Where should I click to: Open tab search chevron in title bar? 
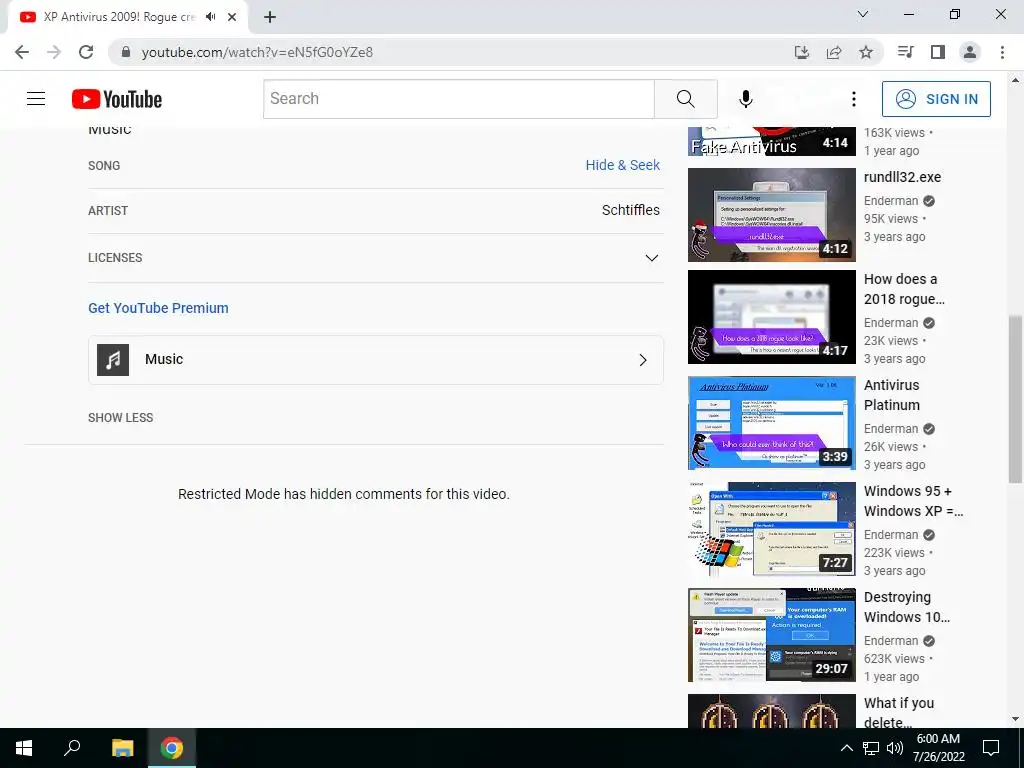863,14
